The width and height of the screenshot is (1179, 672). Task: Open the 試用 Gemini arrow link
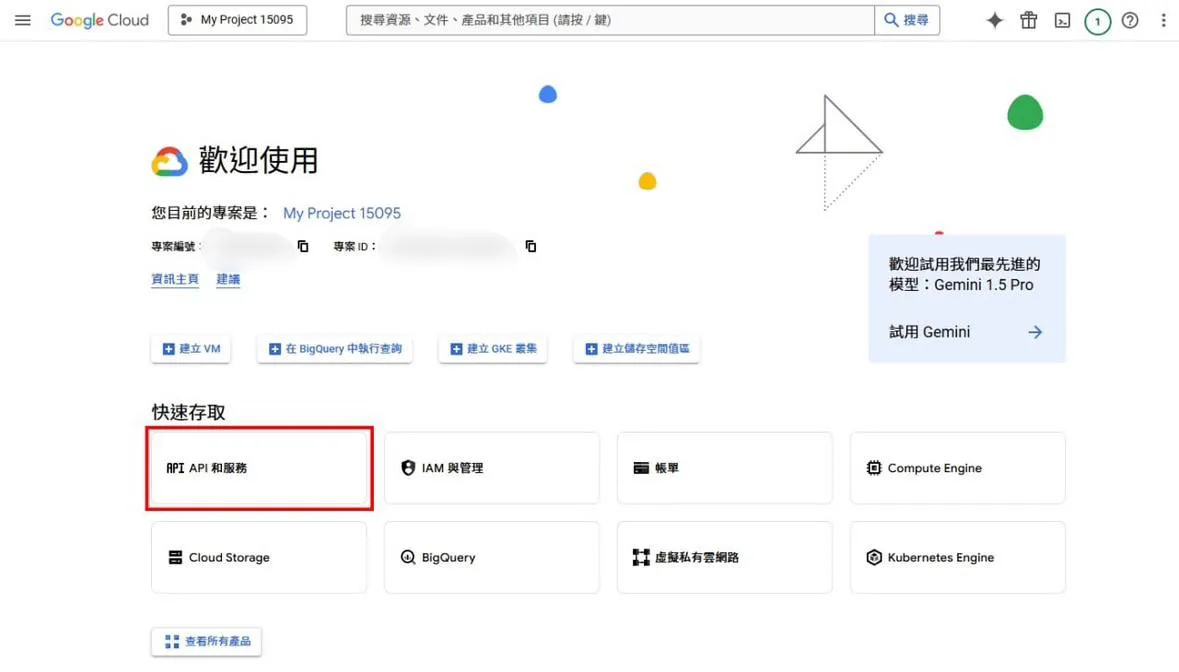pyautogui.click(x=966, y=332)
